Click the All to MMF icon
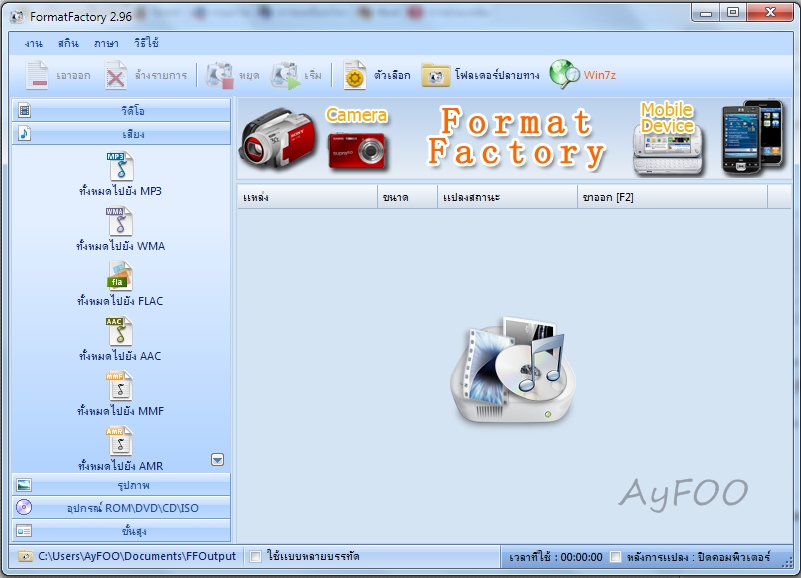The width and height of the screenshot is (801, 578). coord(120,386)
